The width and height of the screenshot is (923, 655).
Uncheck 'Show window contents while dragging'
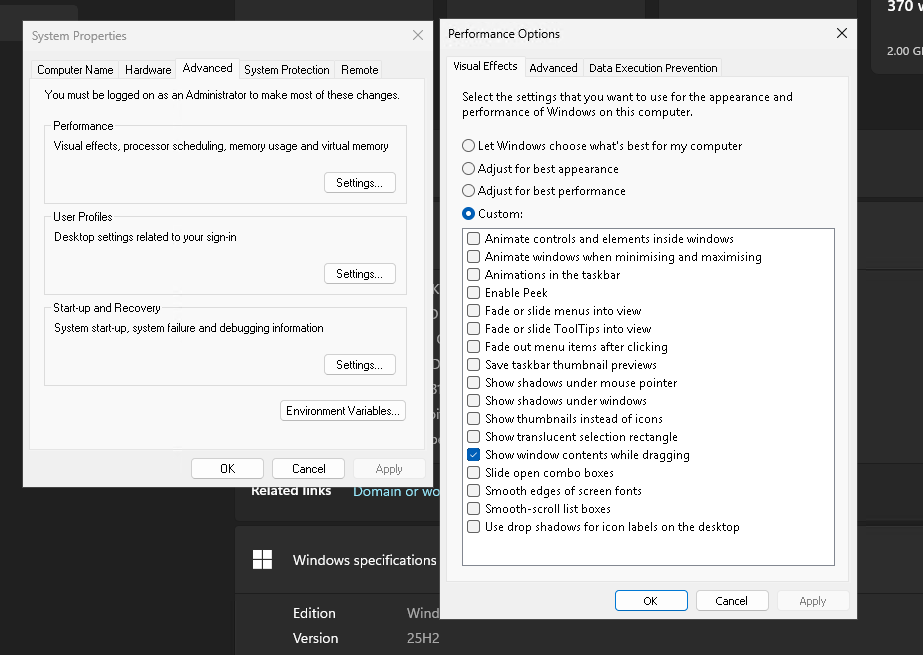(474, 455)
